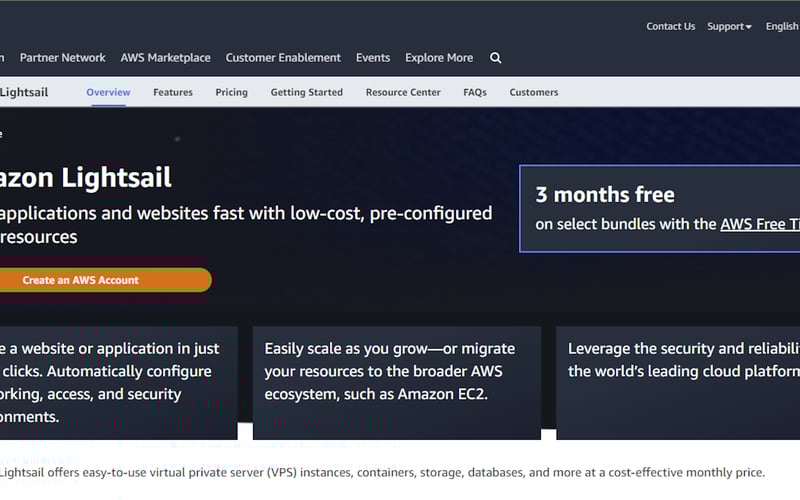This screenshot has width=800, height=500.
Task: Open the Contact Us link
Action: tap(670, 27)
